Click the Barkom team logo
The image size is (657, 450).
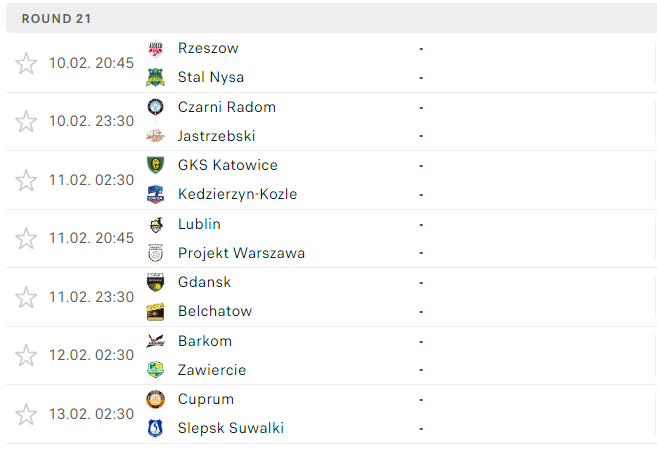[x=155, y=341]
